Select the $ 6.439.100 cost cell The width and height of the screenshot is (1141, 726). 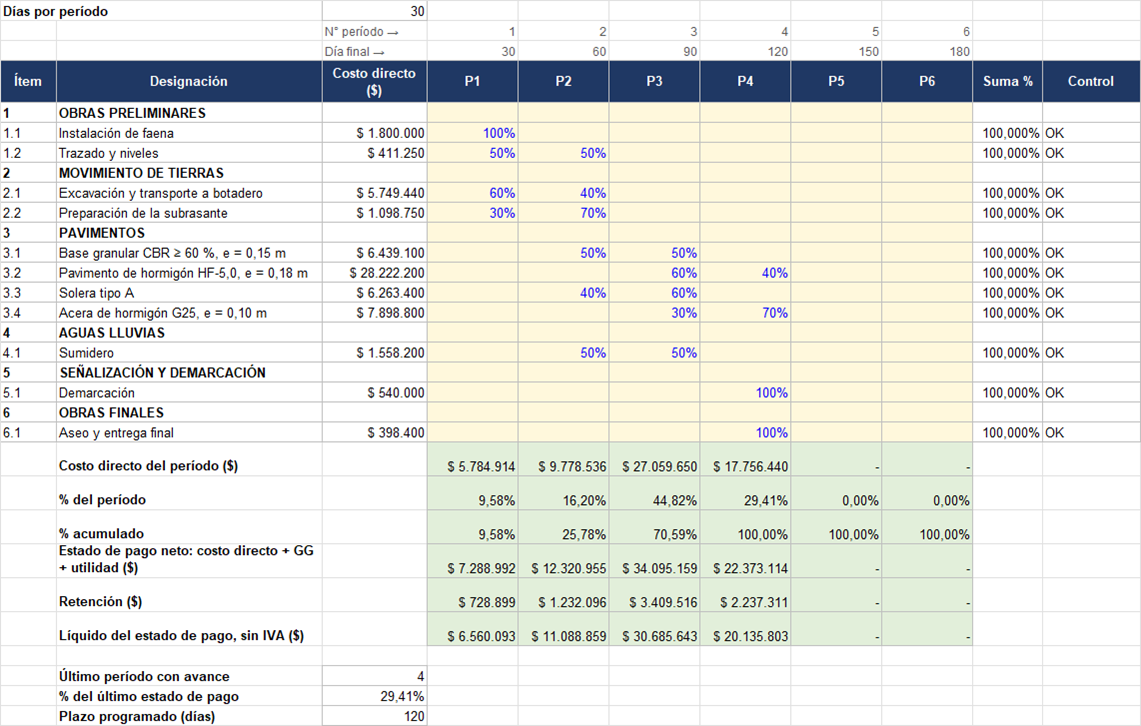(375, 253)
